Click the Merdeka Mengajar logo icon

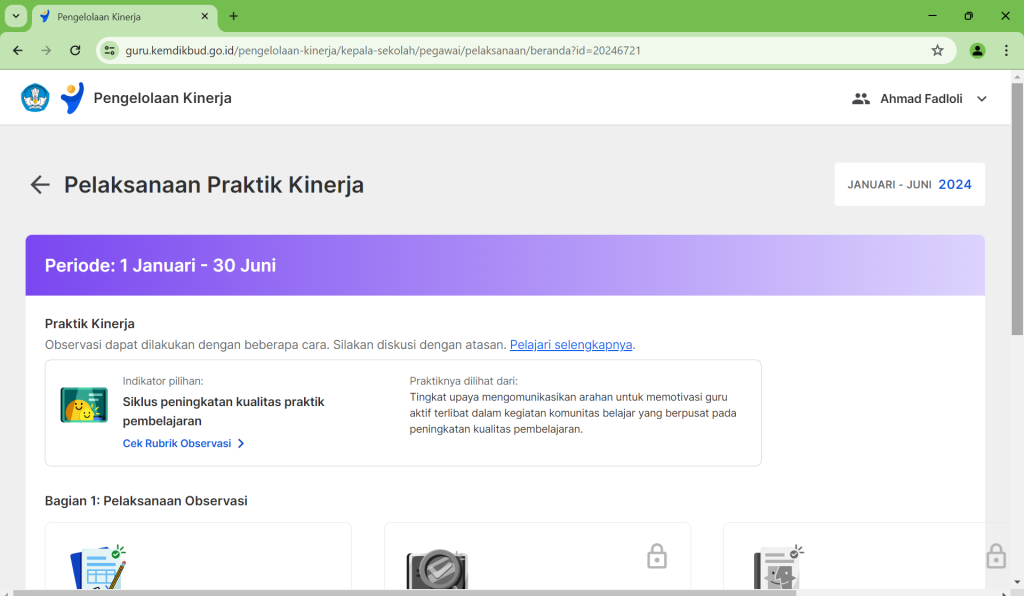pyautogui.click(x=72, y=98)
